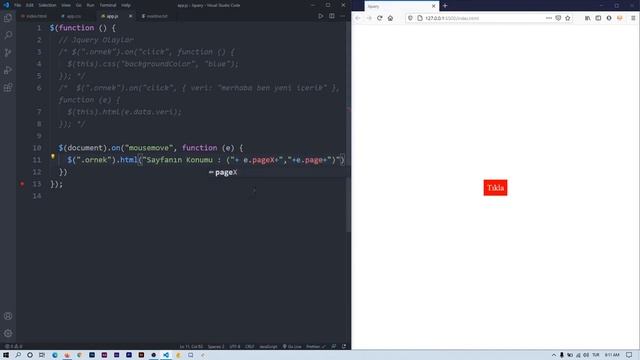Open the Windows Start menu

click(6, 355)
